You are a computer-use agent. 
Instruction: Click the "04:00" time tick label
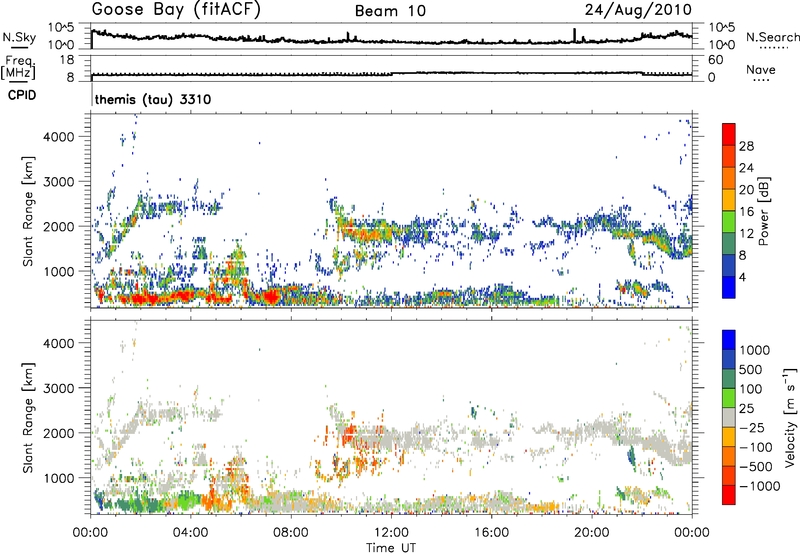click(190, 533)
